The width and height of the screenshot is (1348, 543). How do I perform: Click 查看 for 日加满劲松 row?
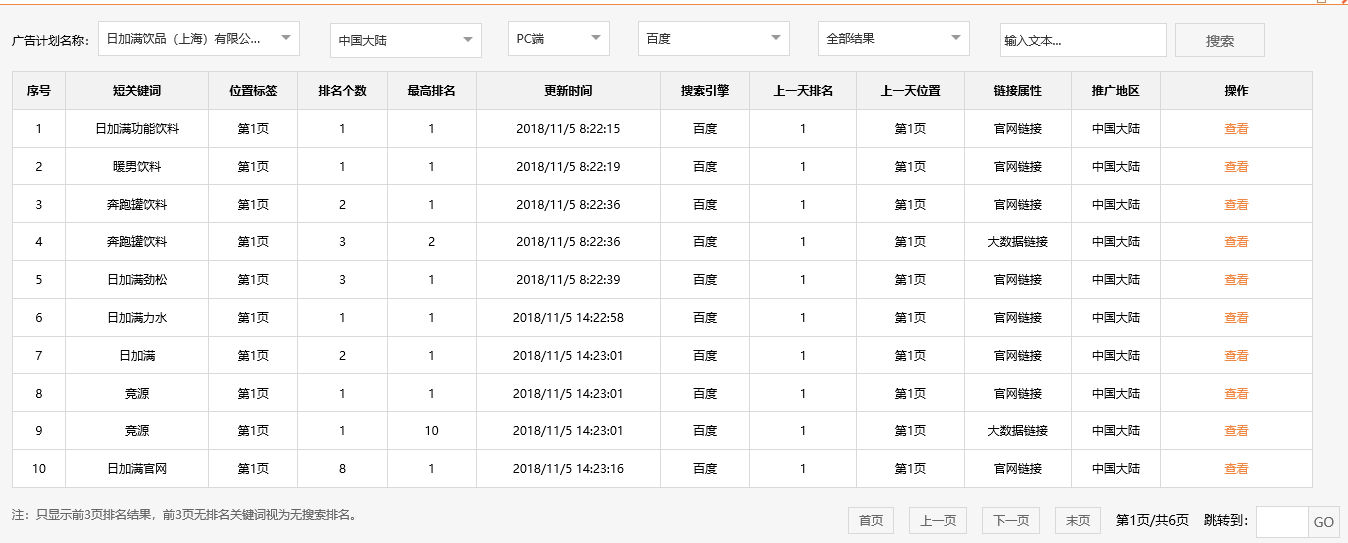pos(1236,280)
